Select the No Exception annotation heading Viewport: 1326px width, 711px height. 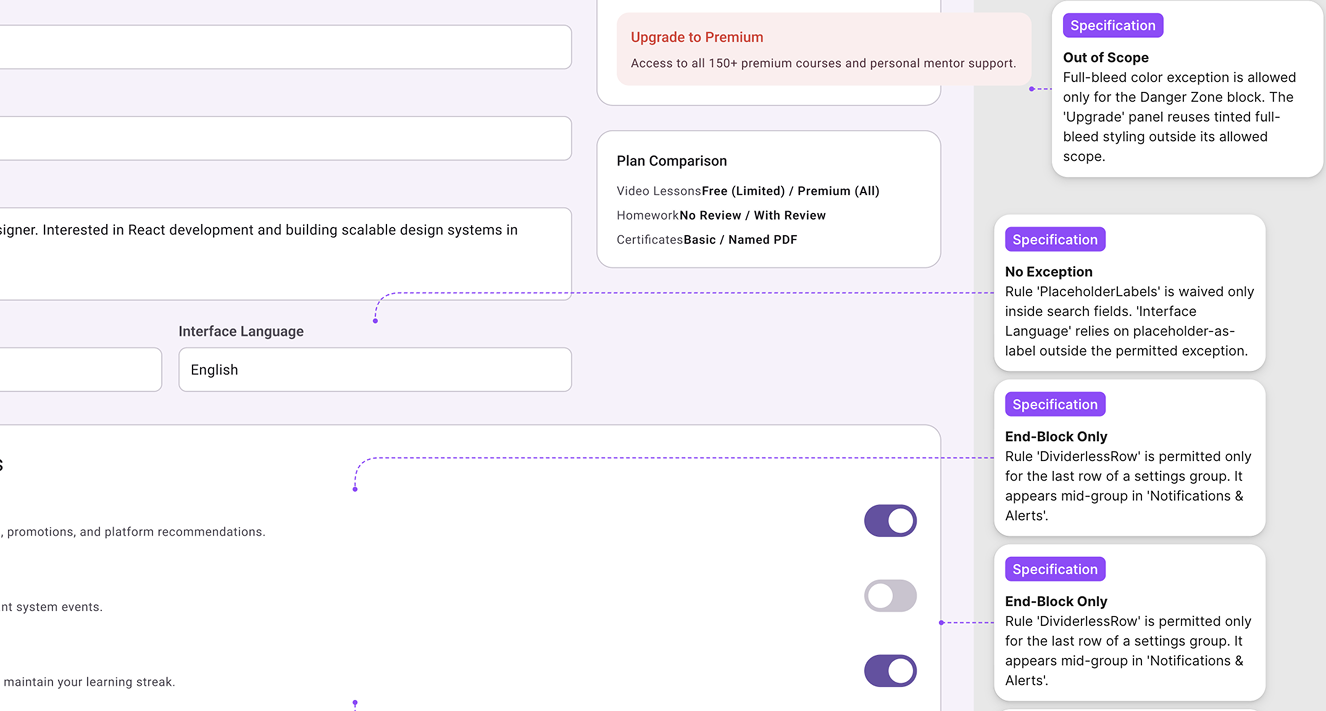[x=1049, y=272]
